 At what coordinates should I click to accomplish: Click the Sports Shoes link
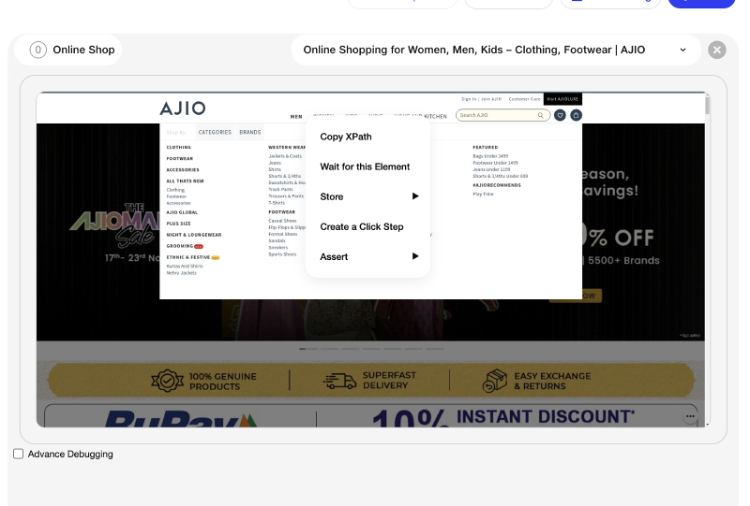(x=282, y=254)
